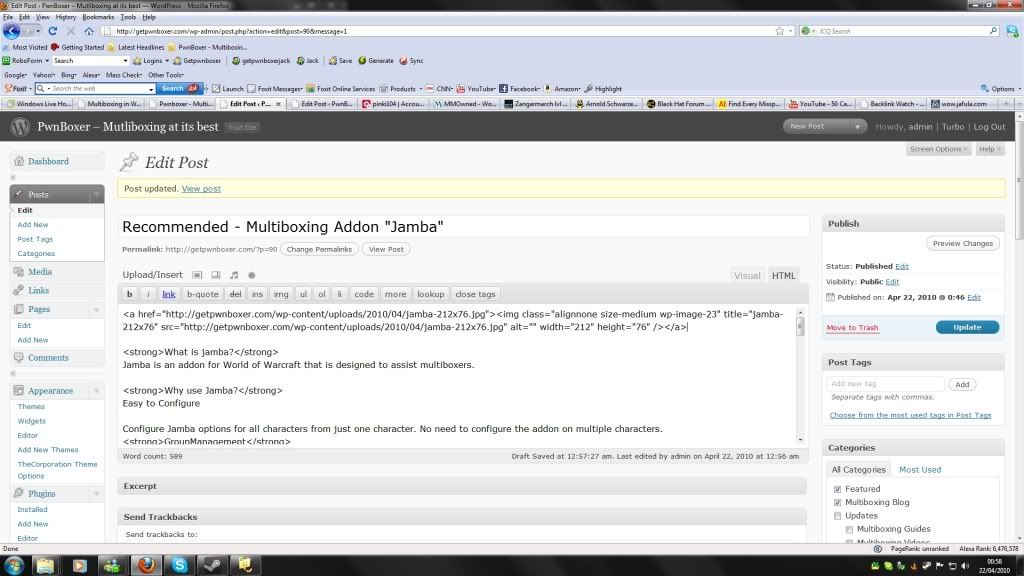Edit the post Status setting link
This screenshot has width=1024, height=576.
901,266
